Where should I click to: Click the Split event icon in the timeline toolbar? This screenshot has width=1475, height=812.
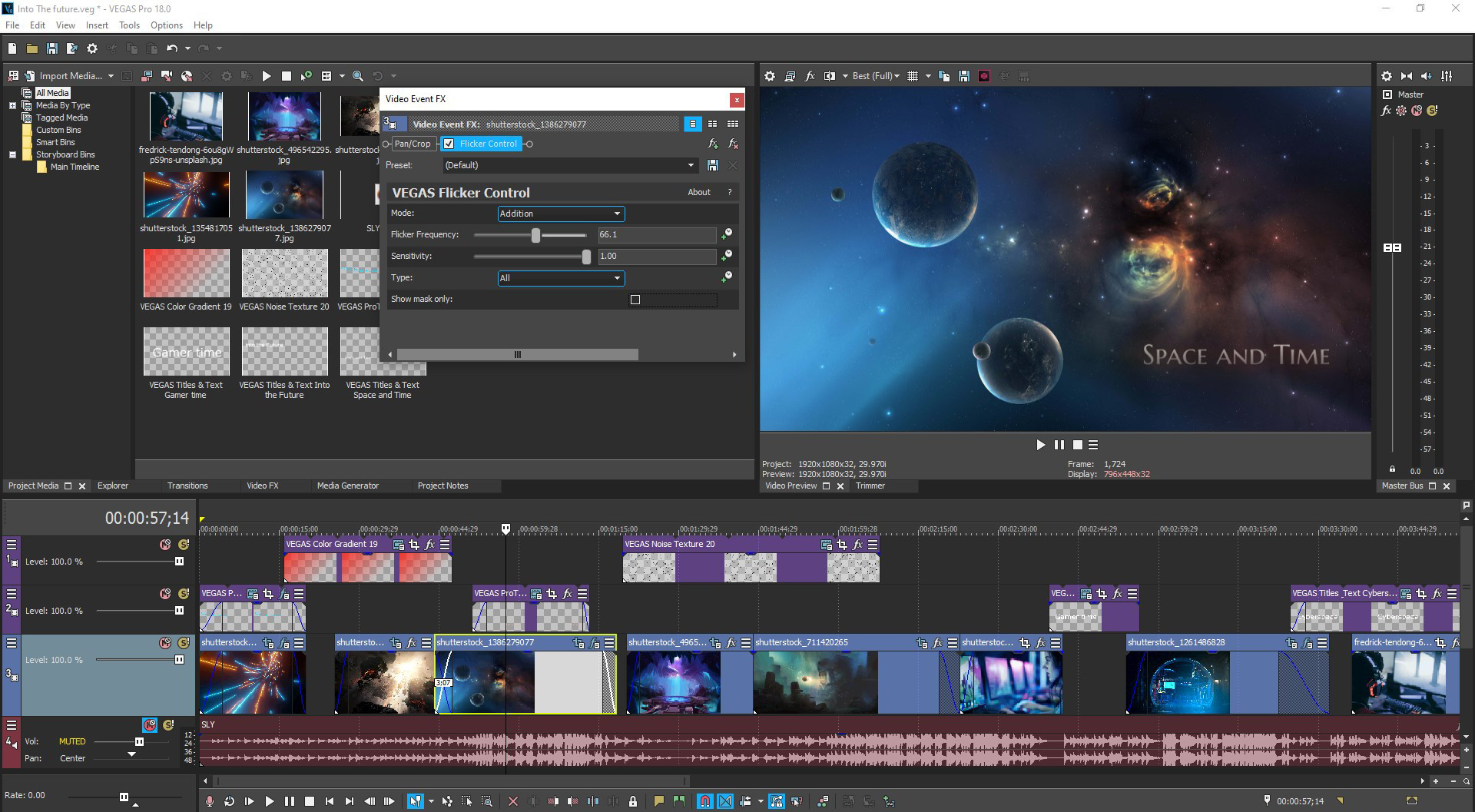[595, 800]
